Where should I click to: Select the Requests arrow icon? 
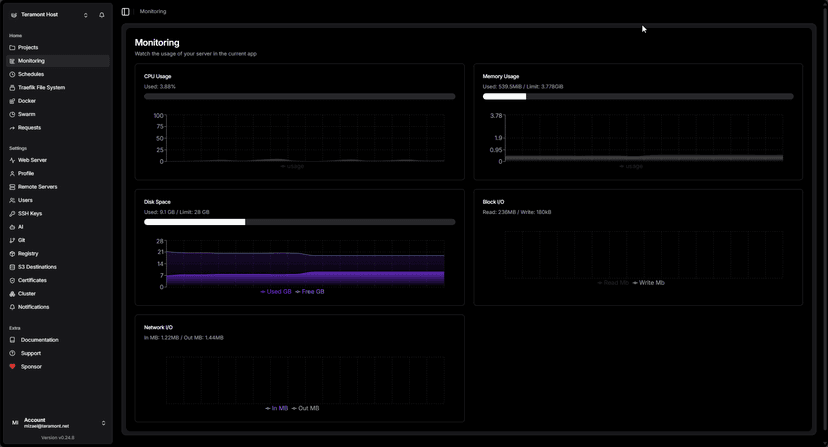[x=12, y=128]
